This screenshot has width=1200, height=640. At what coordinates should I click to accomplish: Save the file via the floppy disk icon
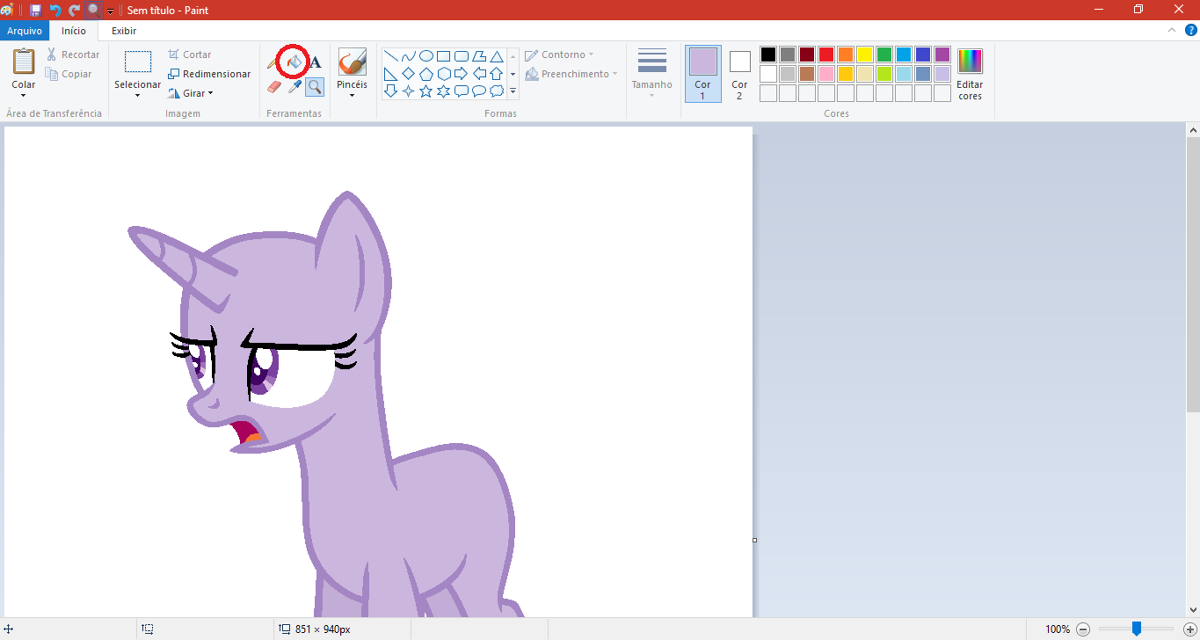[x=35, y=9]
